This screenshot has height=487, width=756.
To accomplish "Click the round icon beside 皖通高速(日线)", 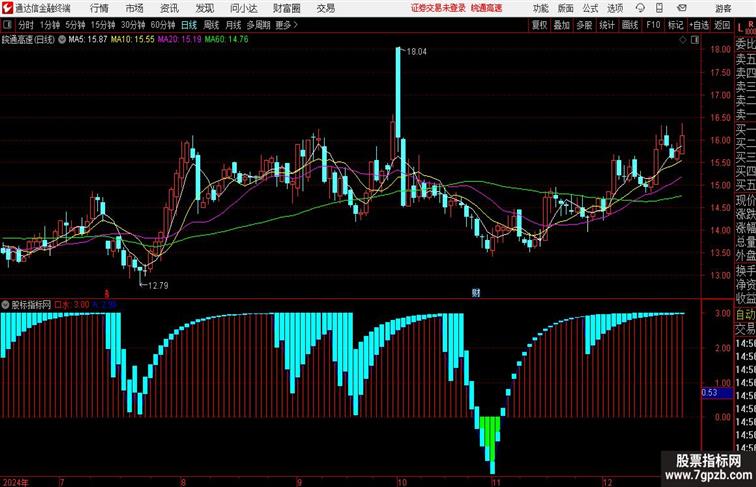I will [x=62, y=40].
